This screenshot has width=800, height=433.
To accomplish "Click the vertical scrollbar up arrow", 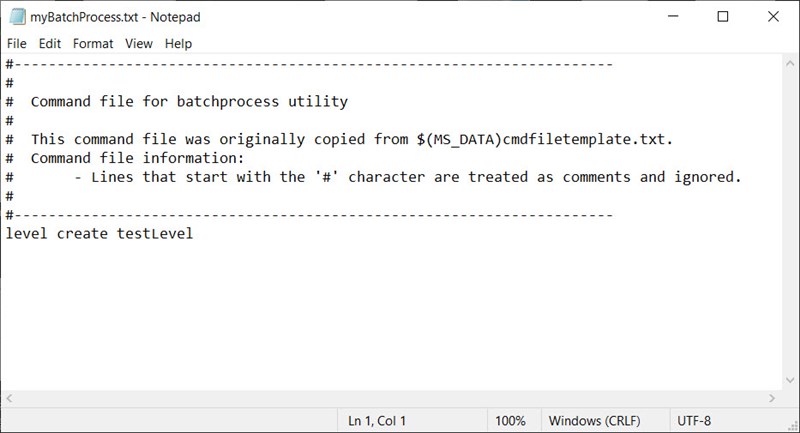I will coord(790,64).
